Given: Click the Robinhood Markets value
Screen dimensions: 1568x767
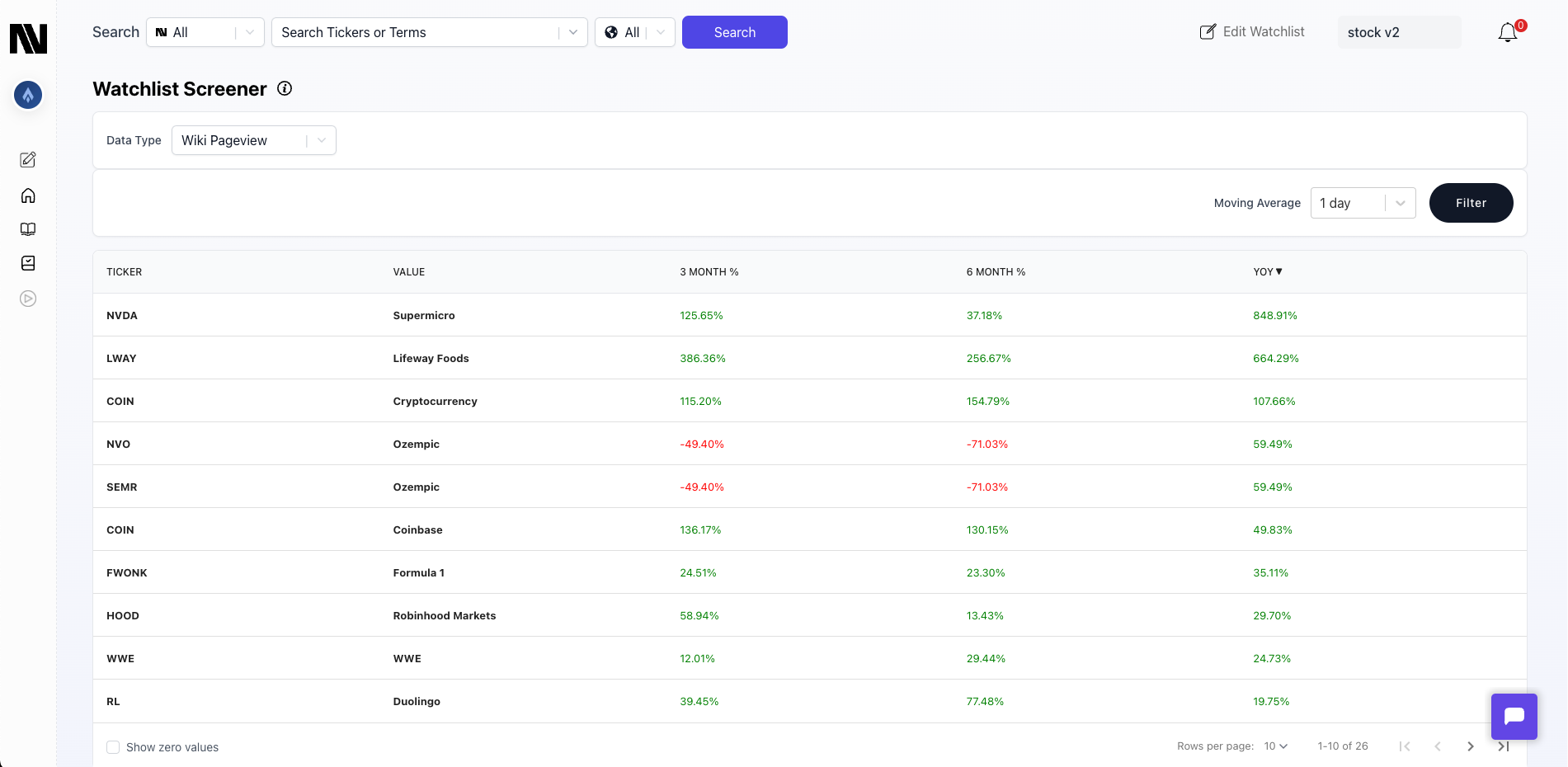Looking at the screenshot, I should (445, 616).
